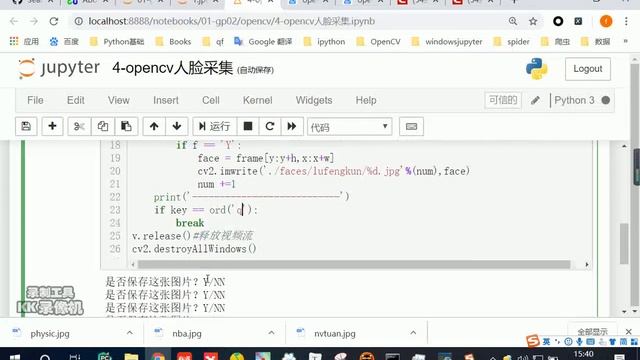Click the Logout button

point(588,69)
